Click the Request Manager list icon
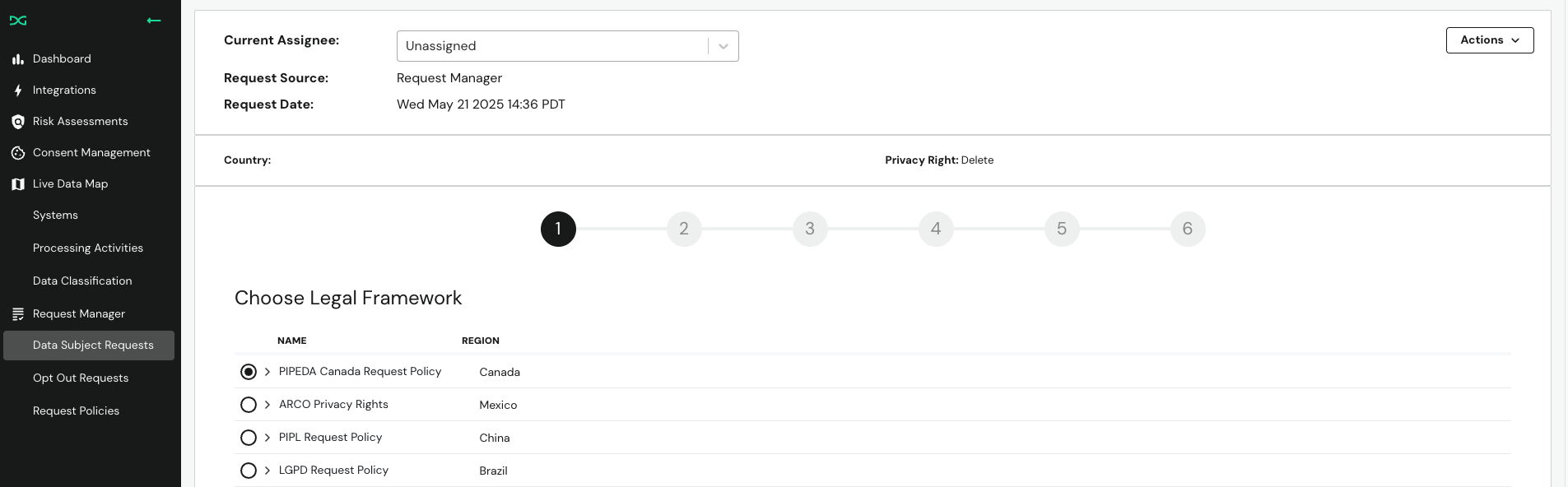1568x487 pixels. click(17, 314)
